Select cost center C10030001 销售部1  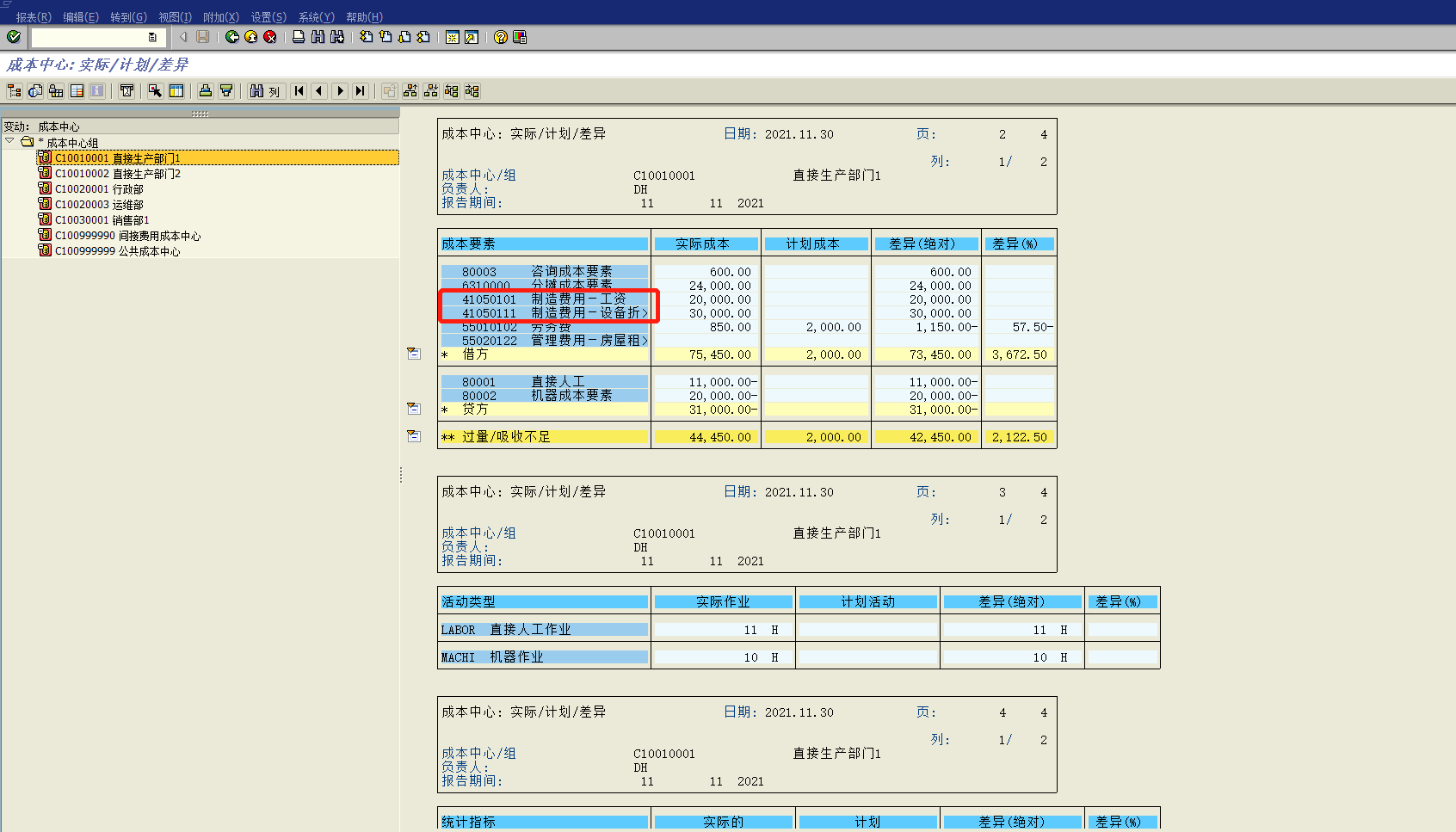click(102, 220)
